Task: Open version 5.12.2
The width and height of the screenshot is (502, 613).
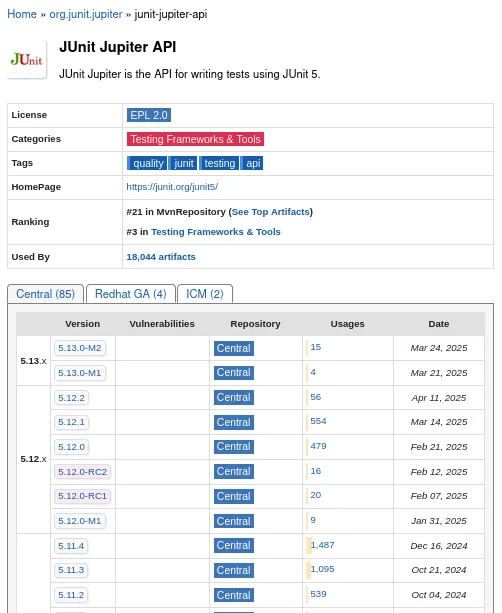Action: click(x=72, y=398)
